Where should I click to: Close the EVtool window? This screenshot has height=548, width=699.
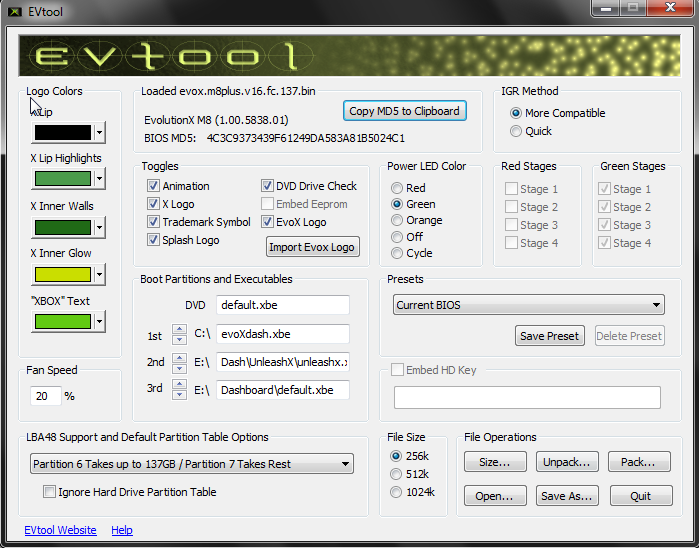pos(670,8)
